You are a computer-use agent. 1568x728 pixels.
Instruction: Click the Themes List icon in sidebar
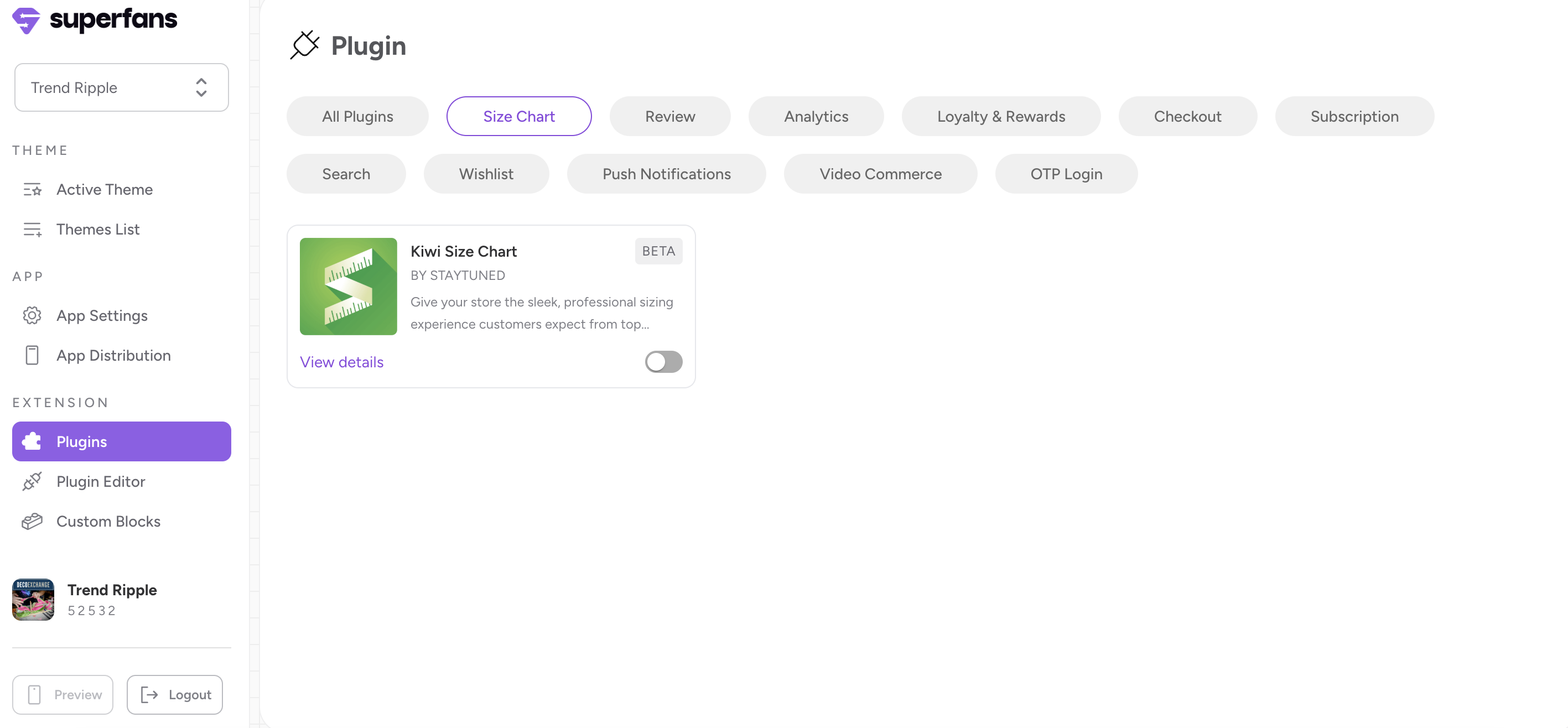pyautogui.click(x=32, y=230)
